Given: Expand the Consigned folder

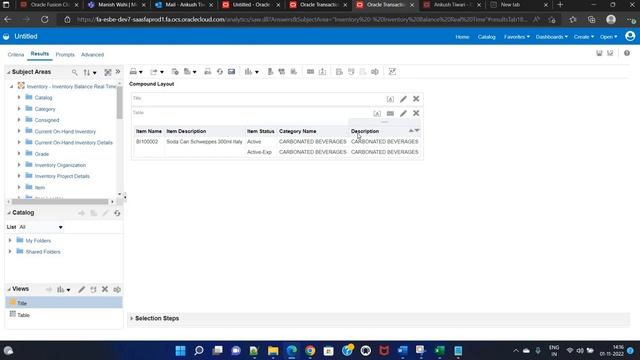Looking at the screenshot, I should coord(19,120).
